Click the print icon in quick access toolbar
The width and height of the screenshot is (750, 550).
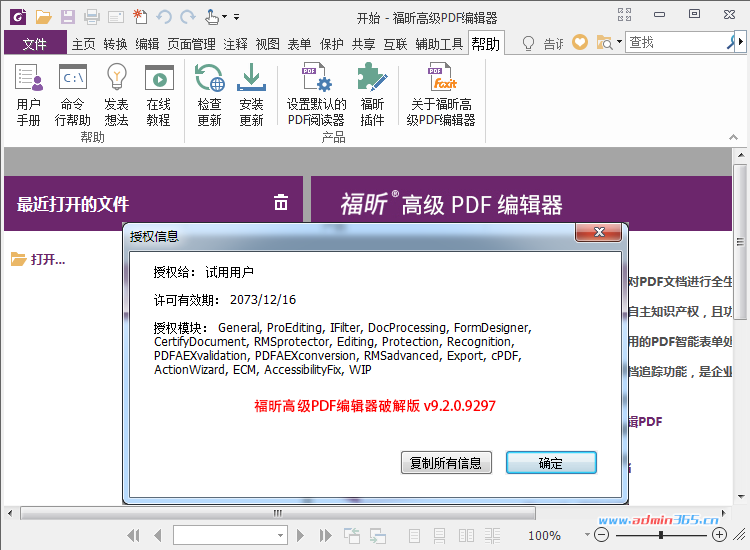(x=92, y=17)
